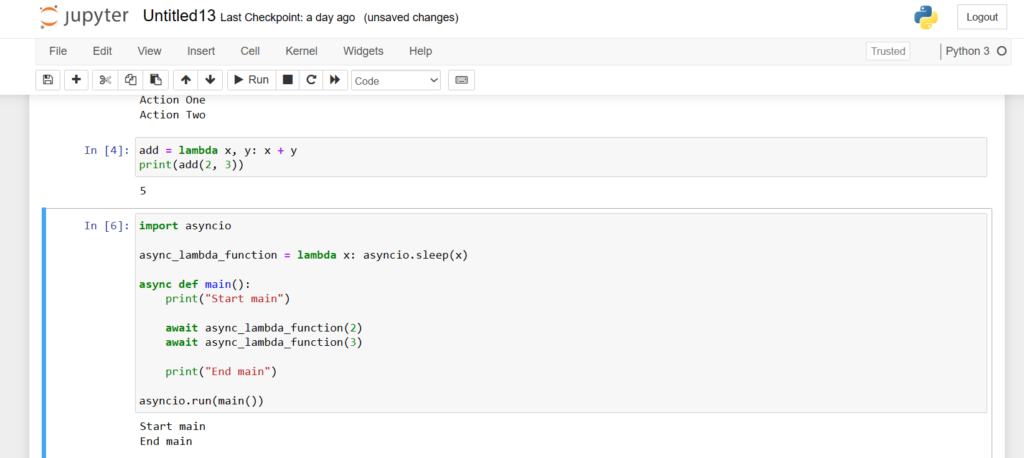This screenshot has height=458, width=1024.
Task: Click the In [6] asyncio code cell editor
Action: click(561, 313)
